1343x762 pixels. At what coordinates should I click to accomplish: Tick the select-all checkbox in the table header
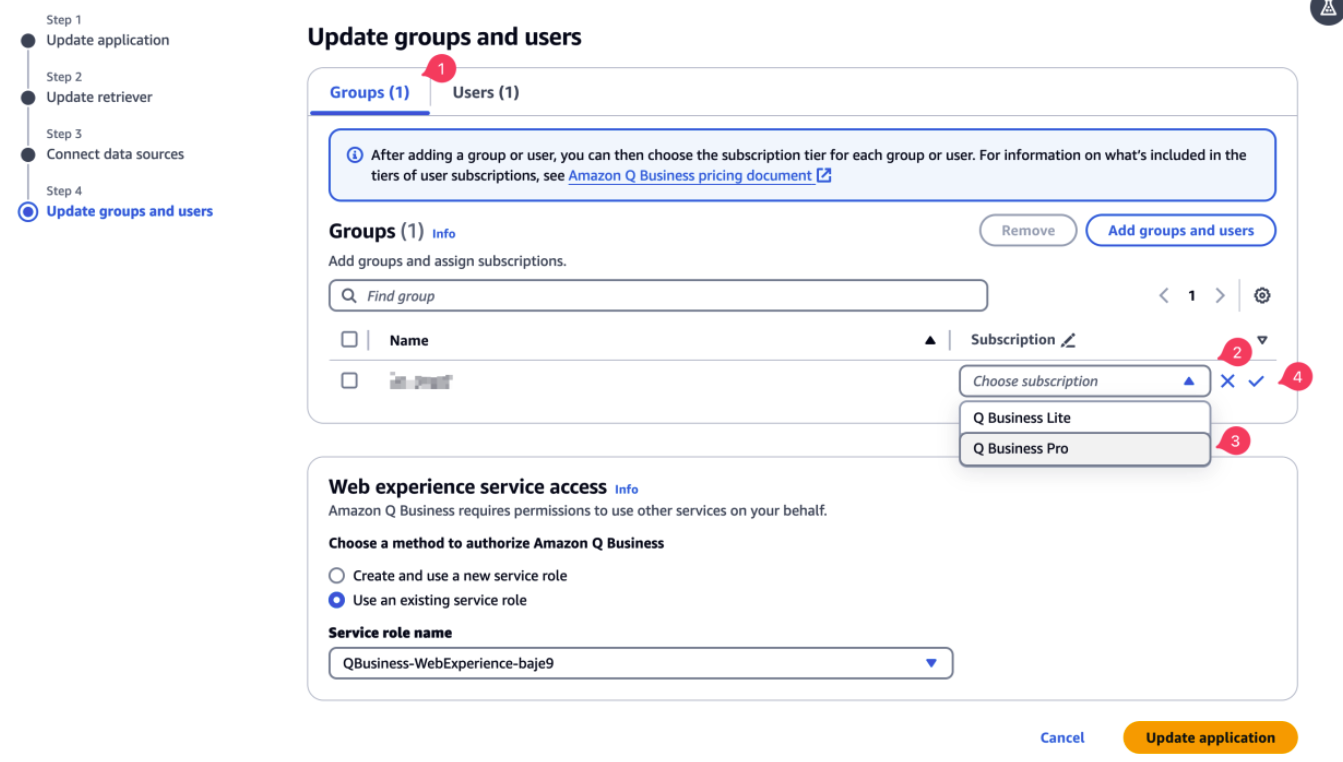(349, 340)
